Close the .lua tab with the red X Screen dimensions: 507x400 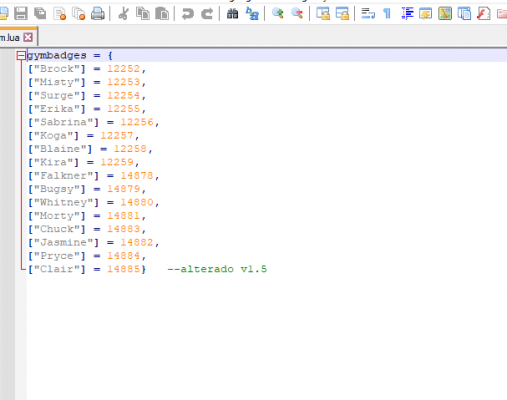[28, 37]
